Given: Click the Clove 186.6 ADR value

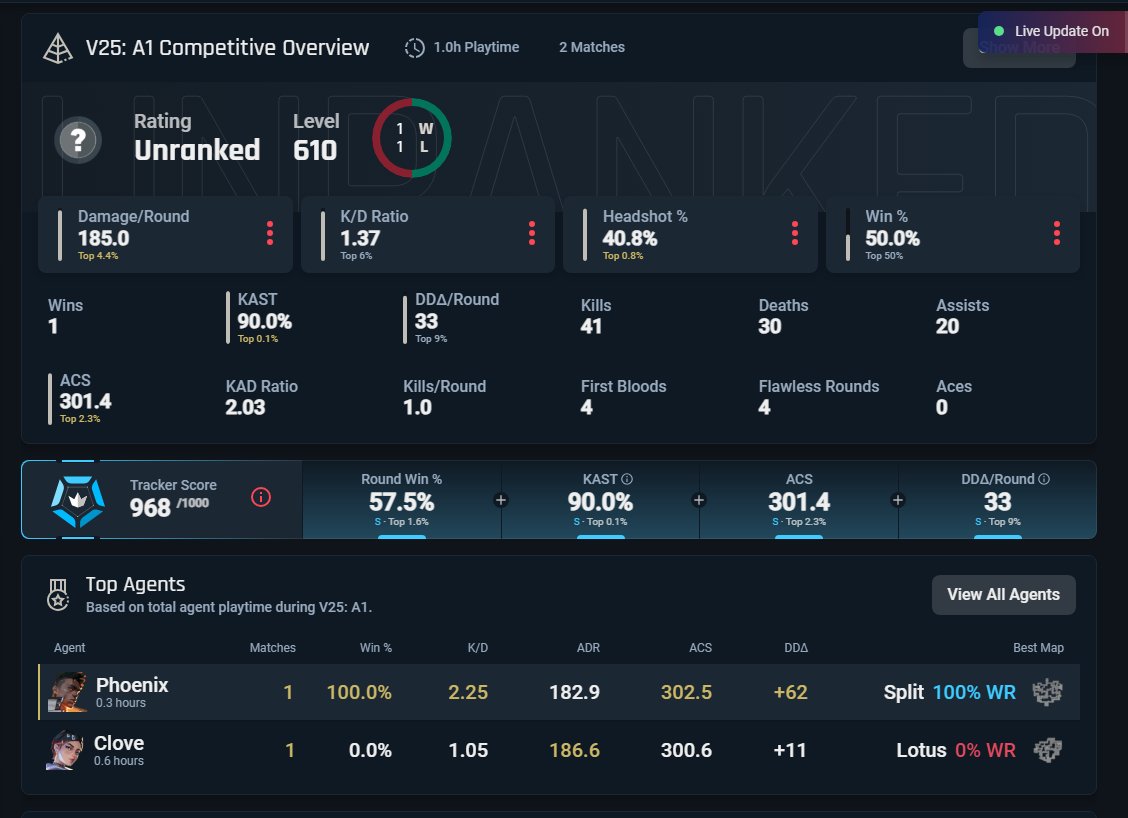Looking at the screenshot, I should coord(574,750).
